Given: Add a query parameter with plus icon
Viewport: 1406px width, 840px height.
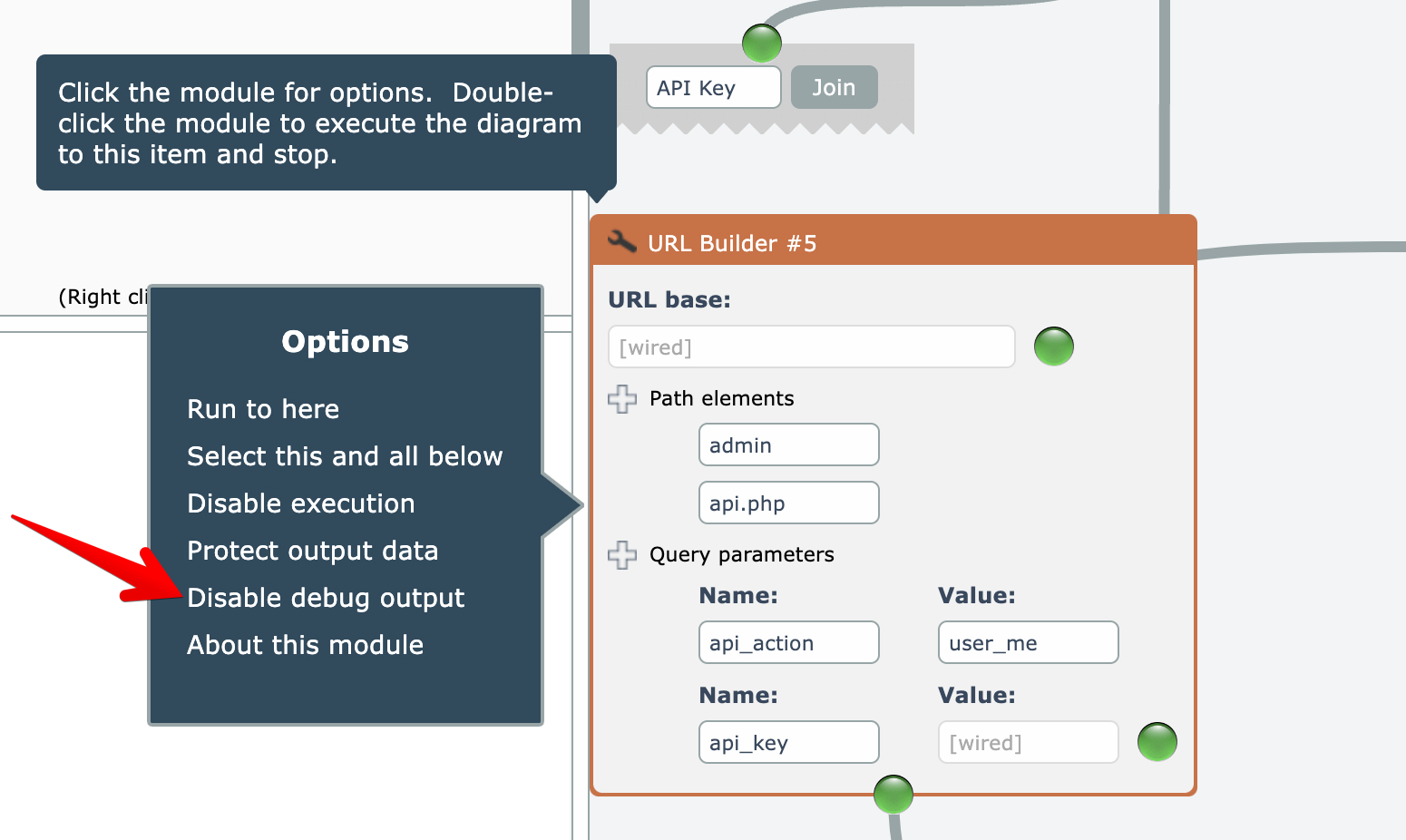Looking at the screenshot, I should tap(622, 555).
